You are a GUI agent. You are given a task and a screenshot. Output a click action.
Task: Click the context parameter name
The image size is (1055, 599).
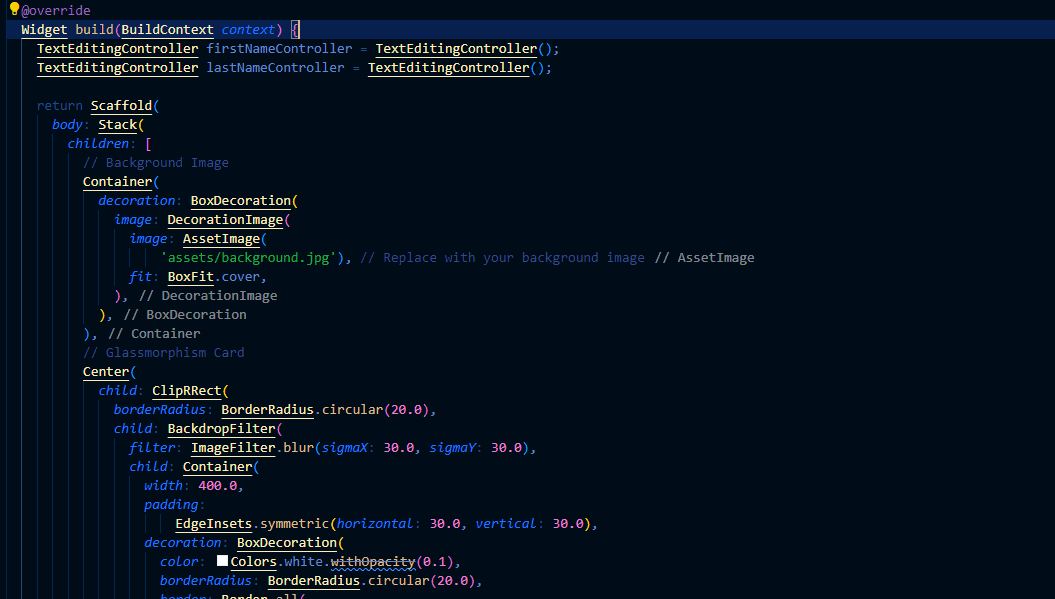[x=248, y=30]
